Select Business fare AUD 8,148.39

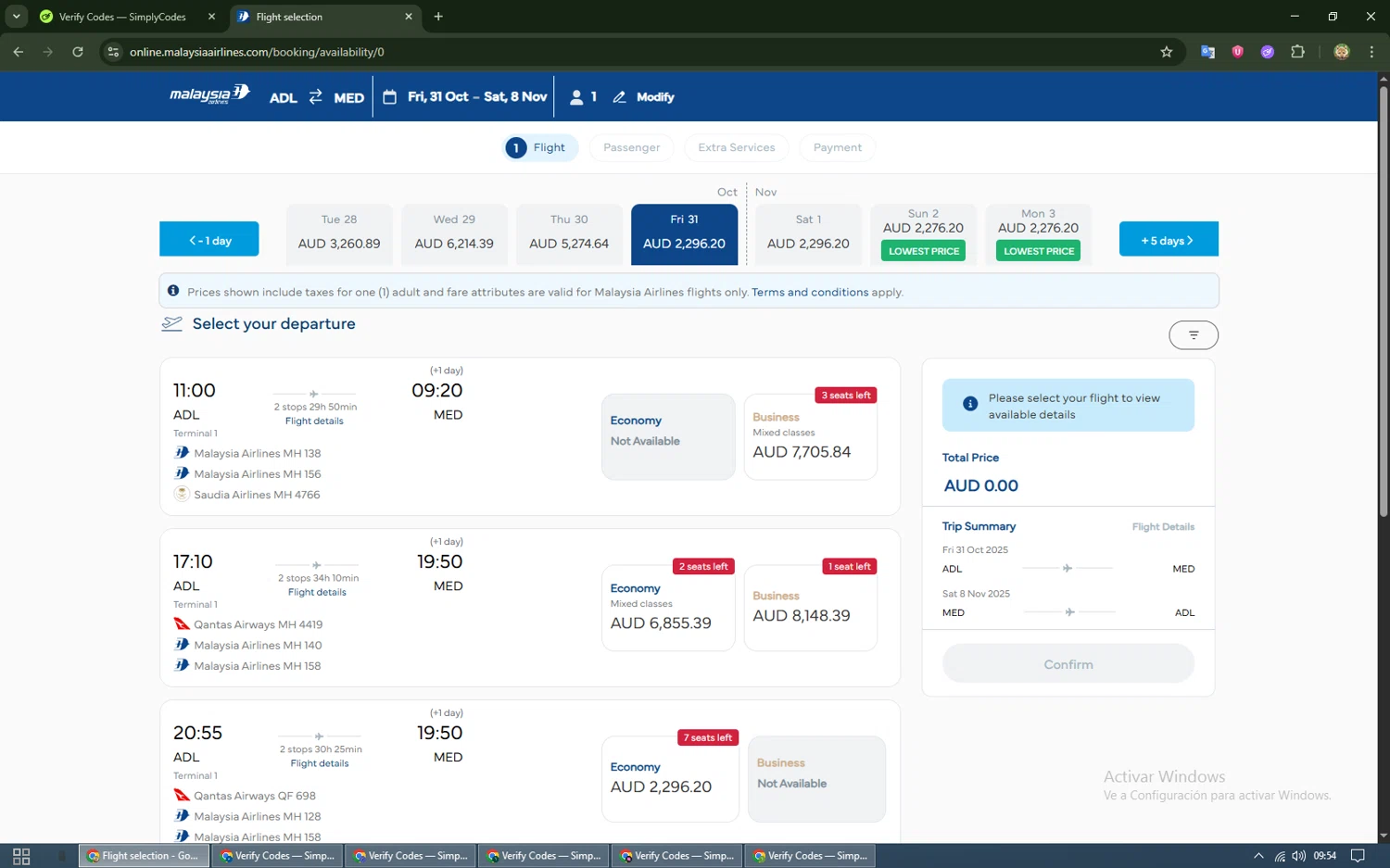(x=811, y=608)
